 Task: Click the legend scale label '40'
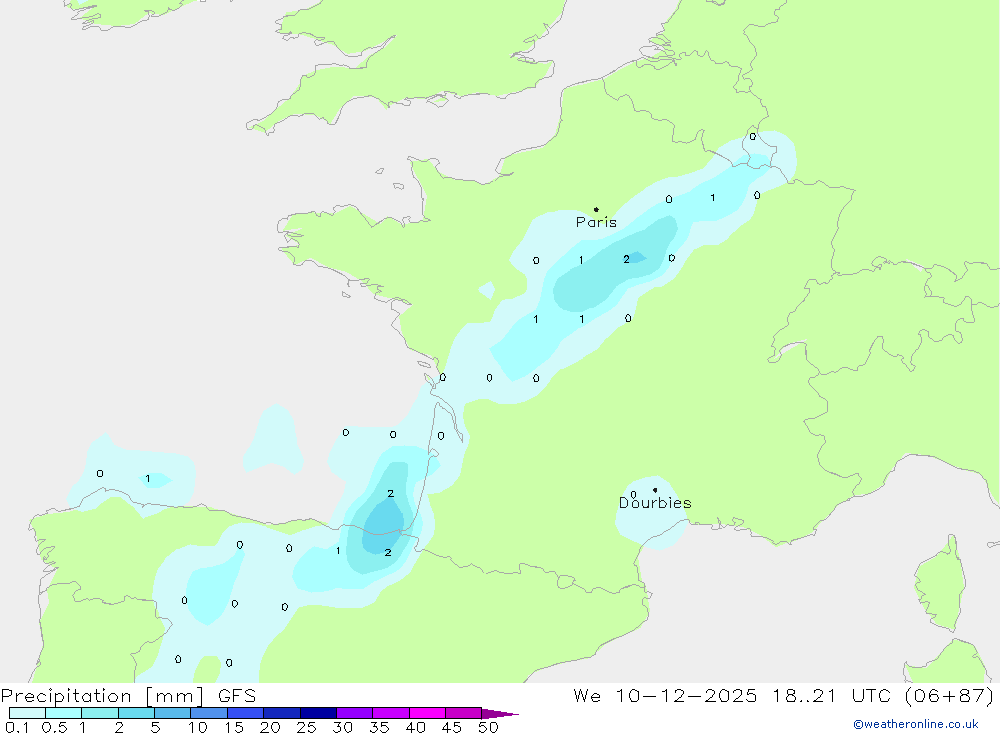pyautogui.click(x=416, y=727)
